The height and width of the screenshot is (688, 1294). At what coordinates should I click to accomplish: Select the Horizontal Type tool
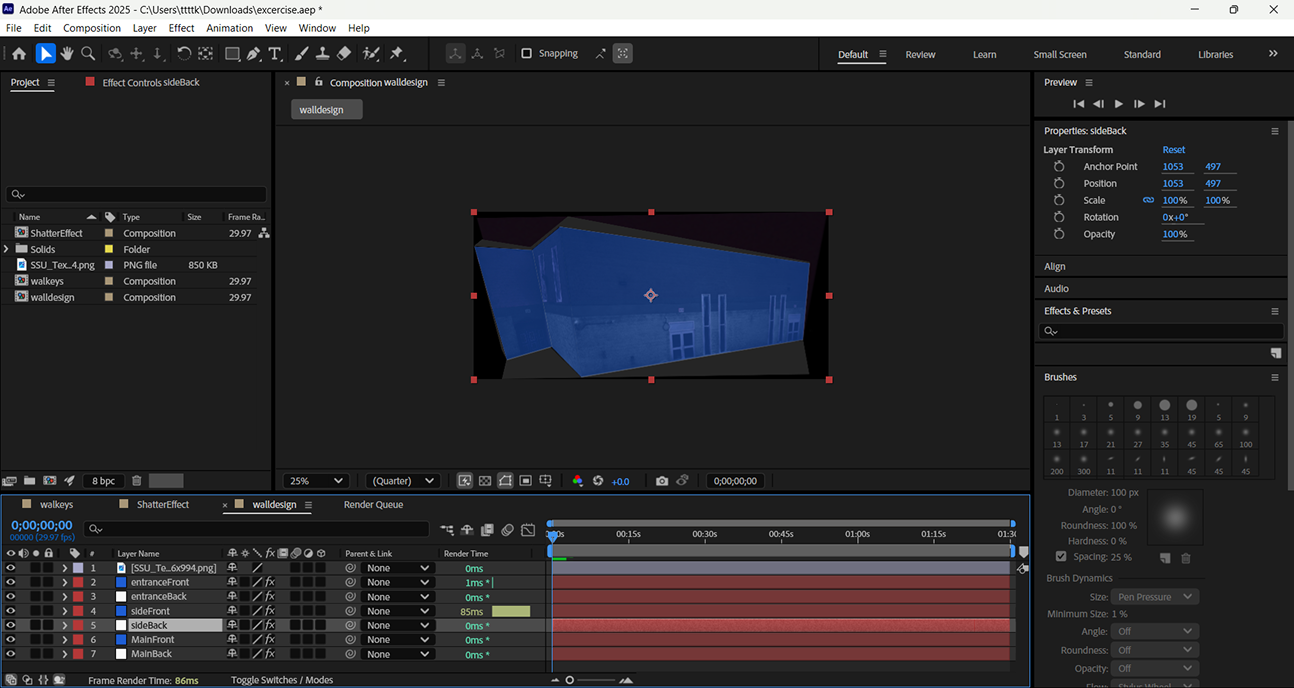tap(274, 53)
